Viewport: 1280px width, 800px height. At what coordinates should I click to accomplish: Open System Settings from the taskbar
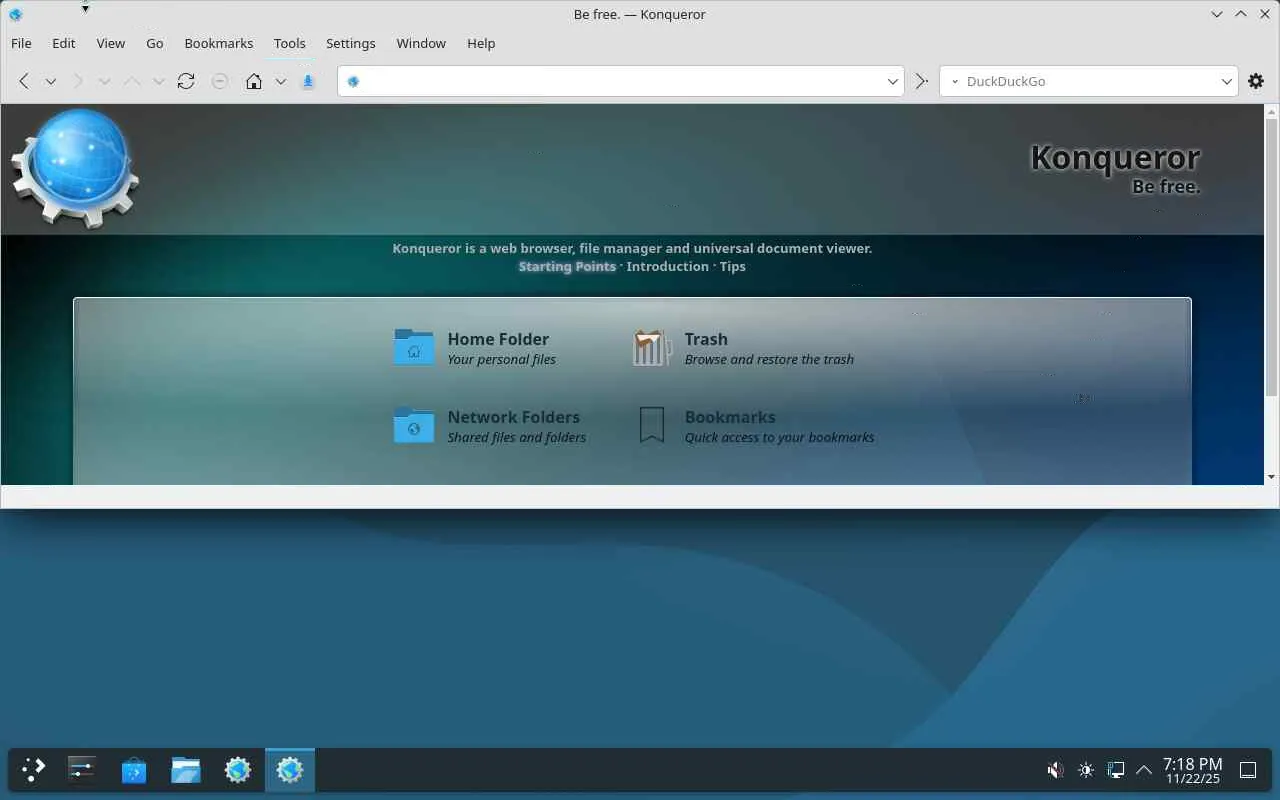pos(82,770)
